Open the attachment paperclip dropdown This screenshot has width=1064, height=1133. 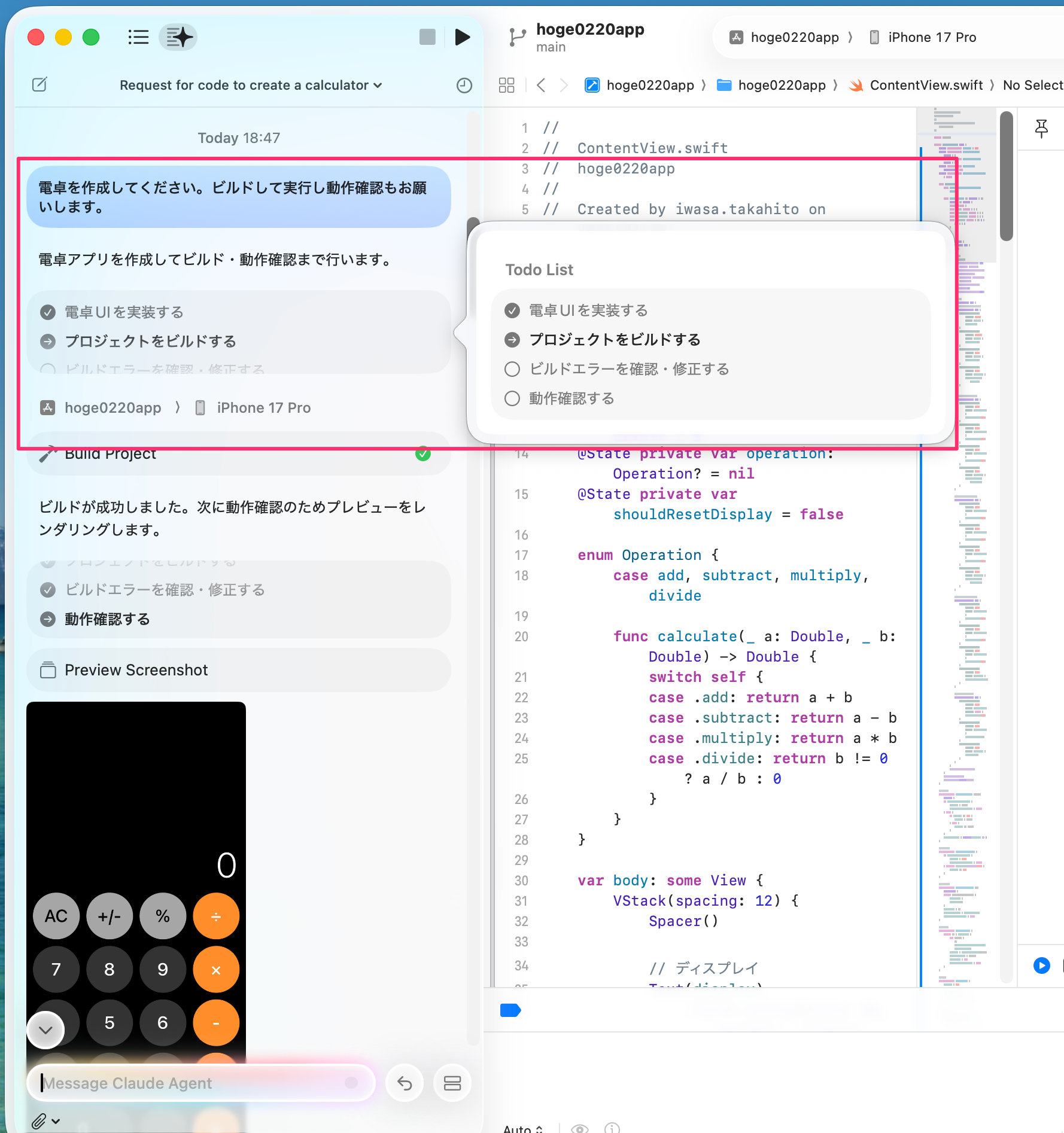[45, 1121]
